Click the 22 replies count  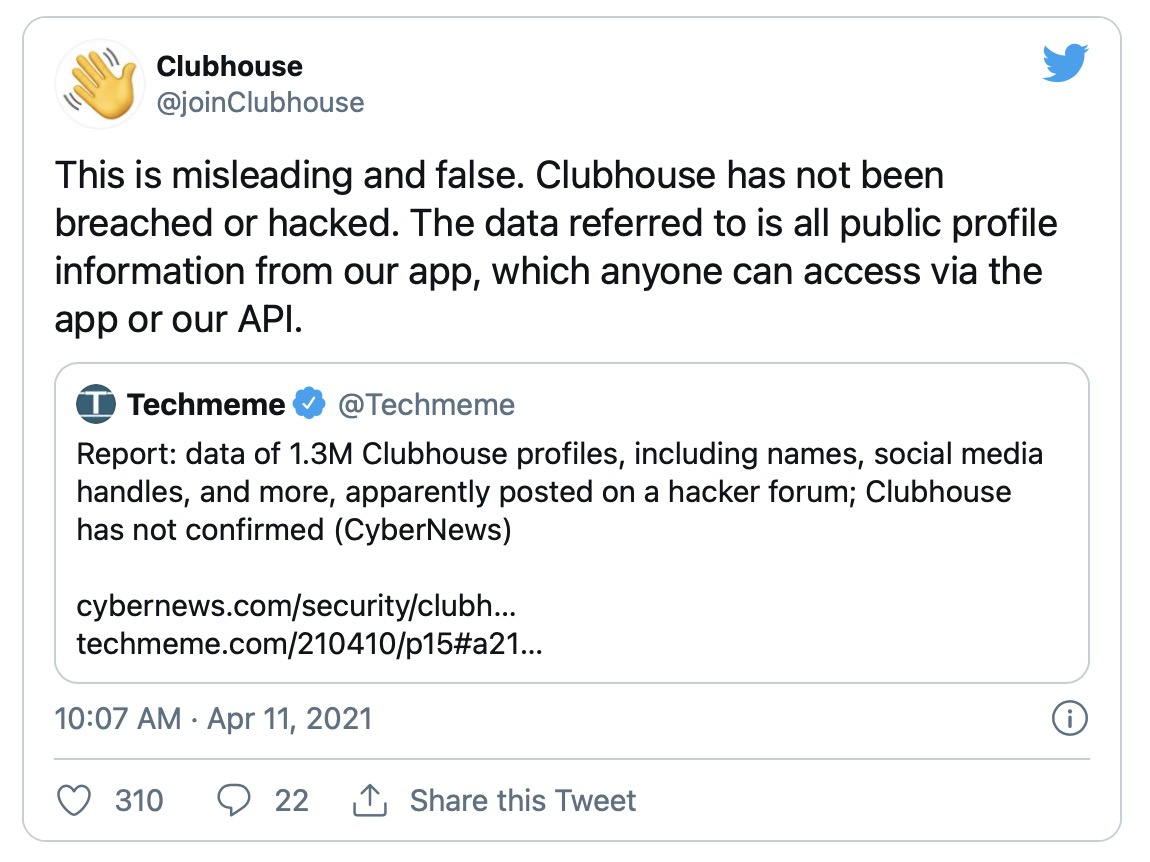coord(291,800)
